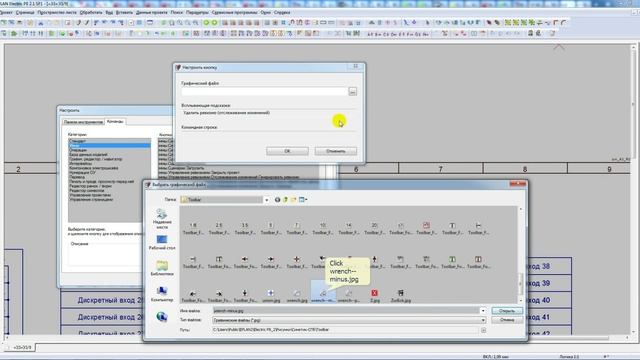
Task: Open the Справка menu
Action: [282, 13]
